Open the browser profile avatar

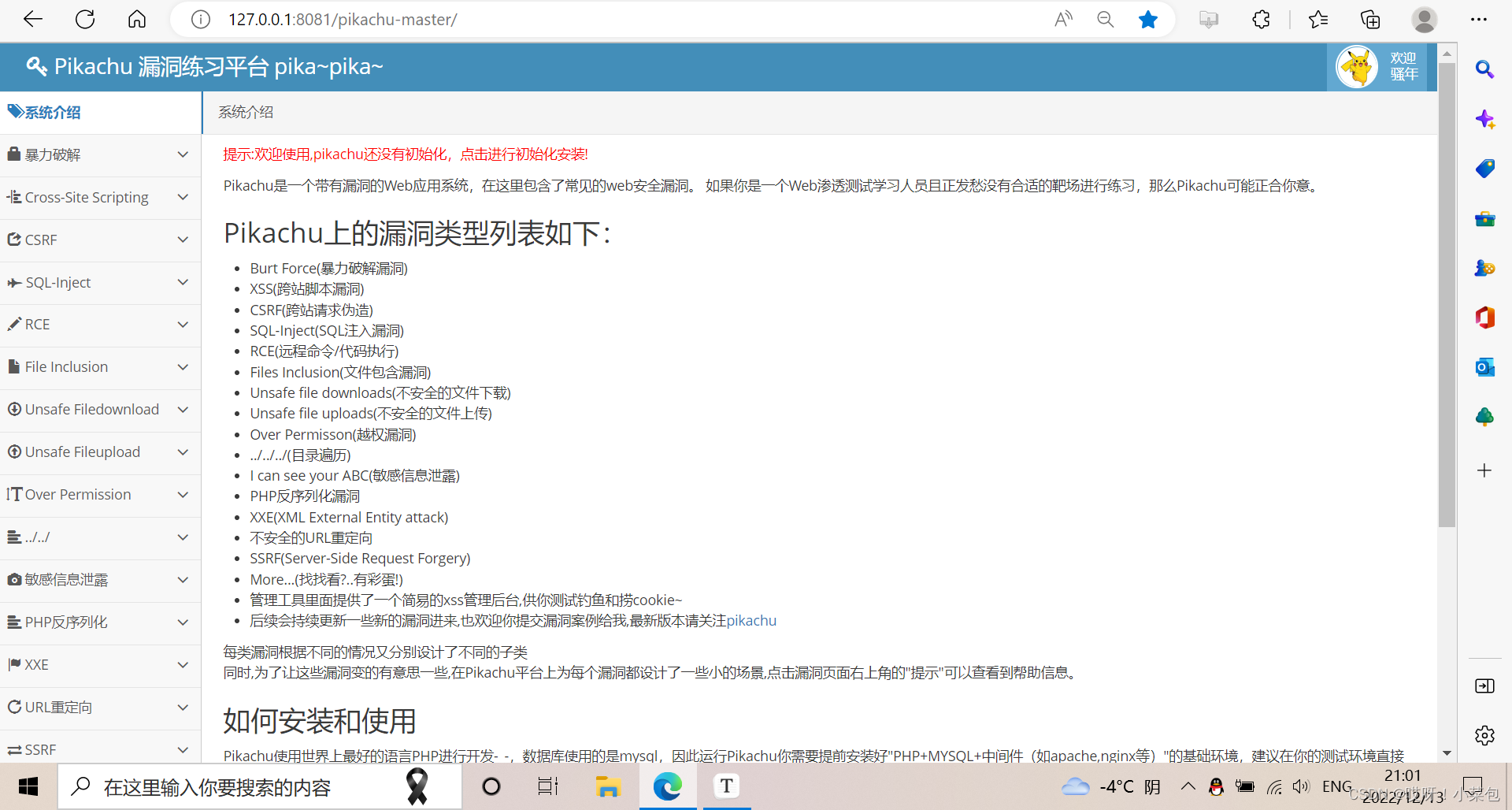click(x=1424, y=20)
